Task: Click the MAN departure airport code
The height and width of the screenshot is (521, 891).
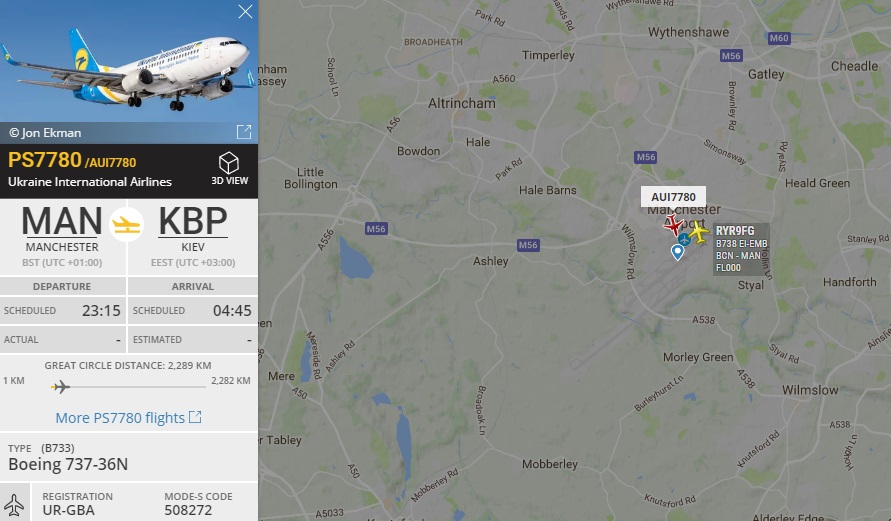Action: (x=62, y=221)
